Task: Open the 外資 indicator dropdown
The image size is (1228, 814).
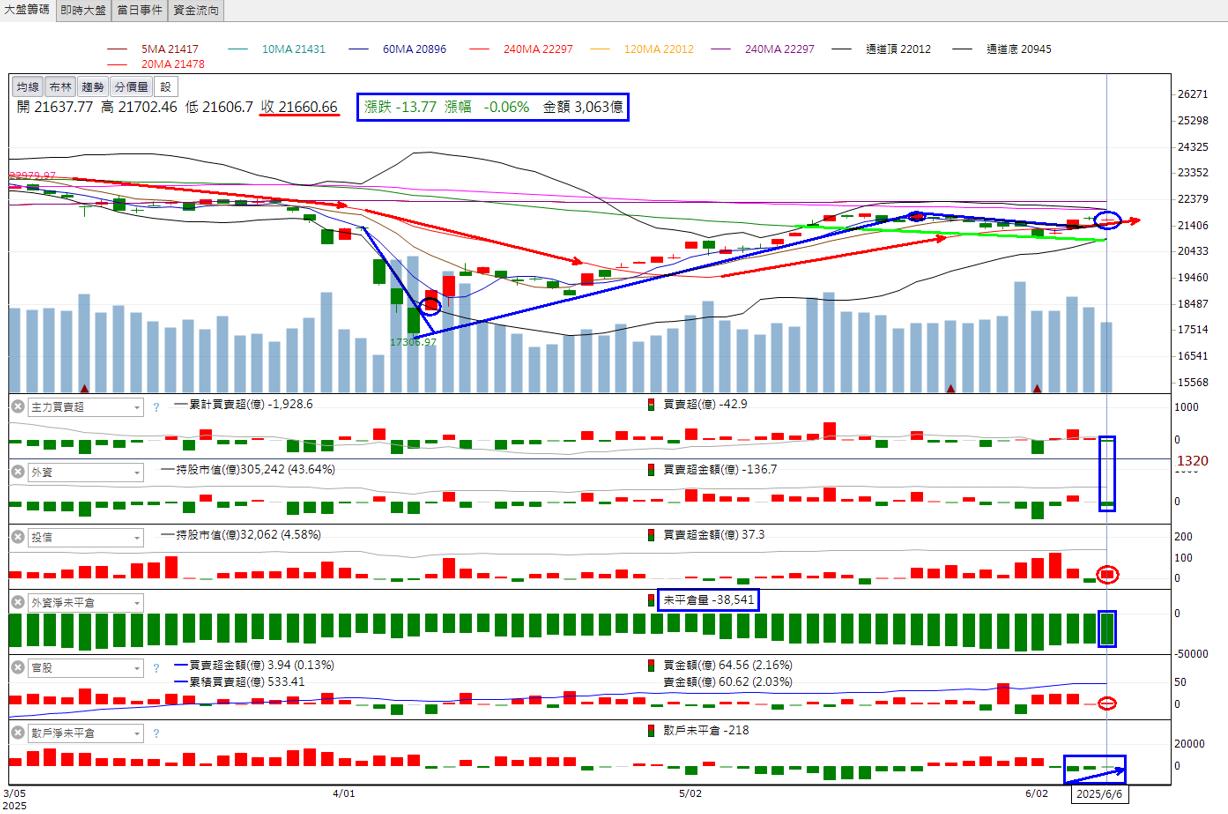Action: (x=136, y=472)
